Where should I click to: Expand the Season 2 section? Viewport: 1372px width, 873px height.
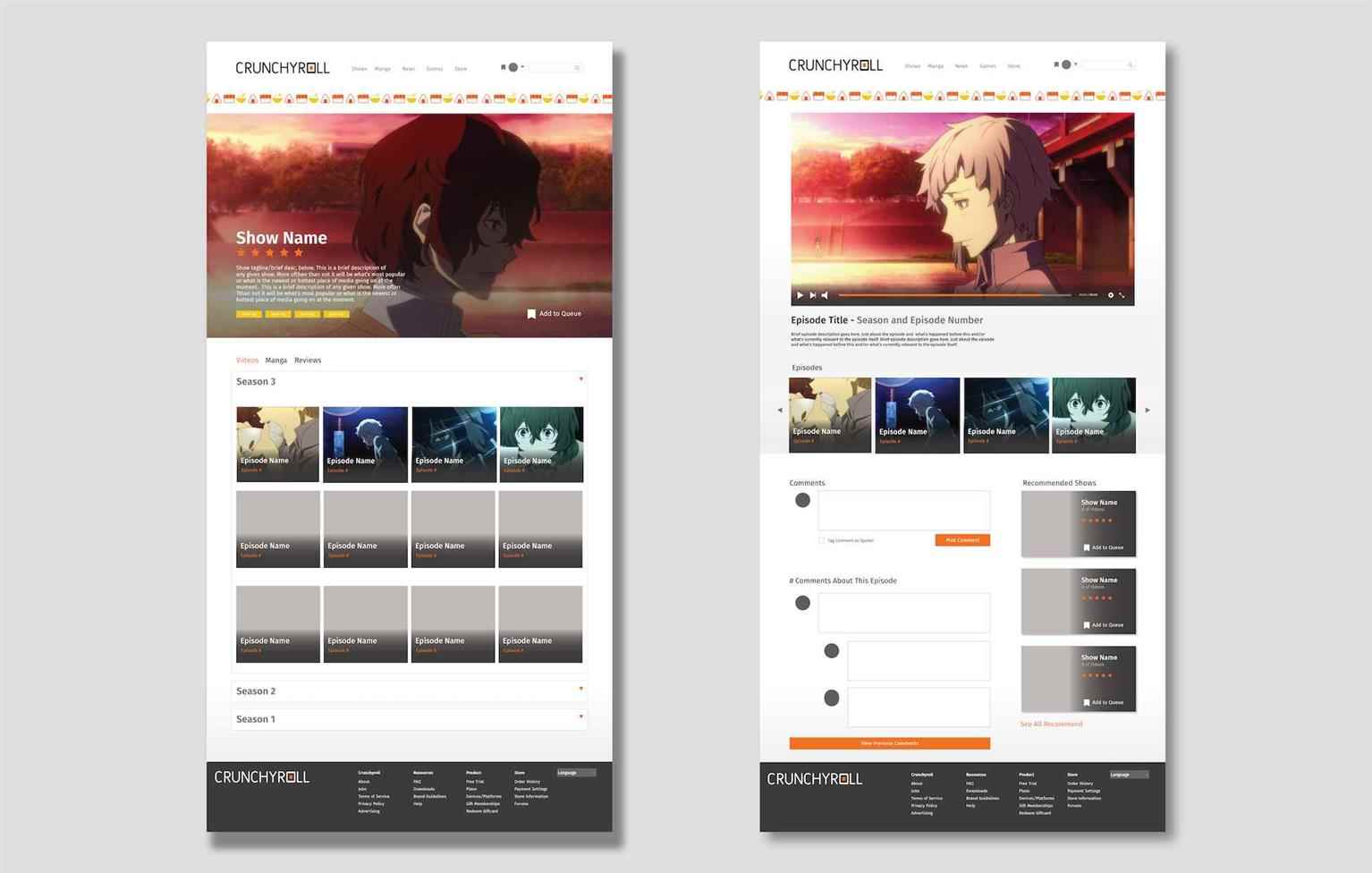tap(410, 691)
